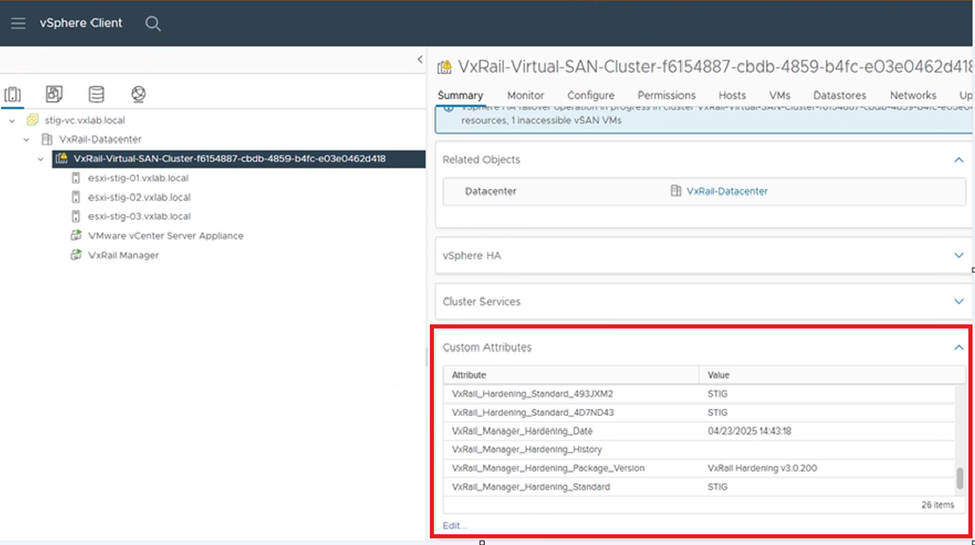Click the VxRail-Datacenter icon in the tree

(47, 139)
